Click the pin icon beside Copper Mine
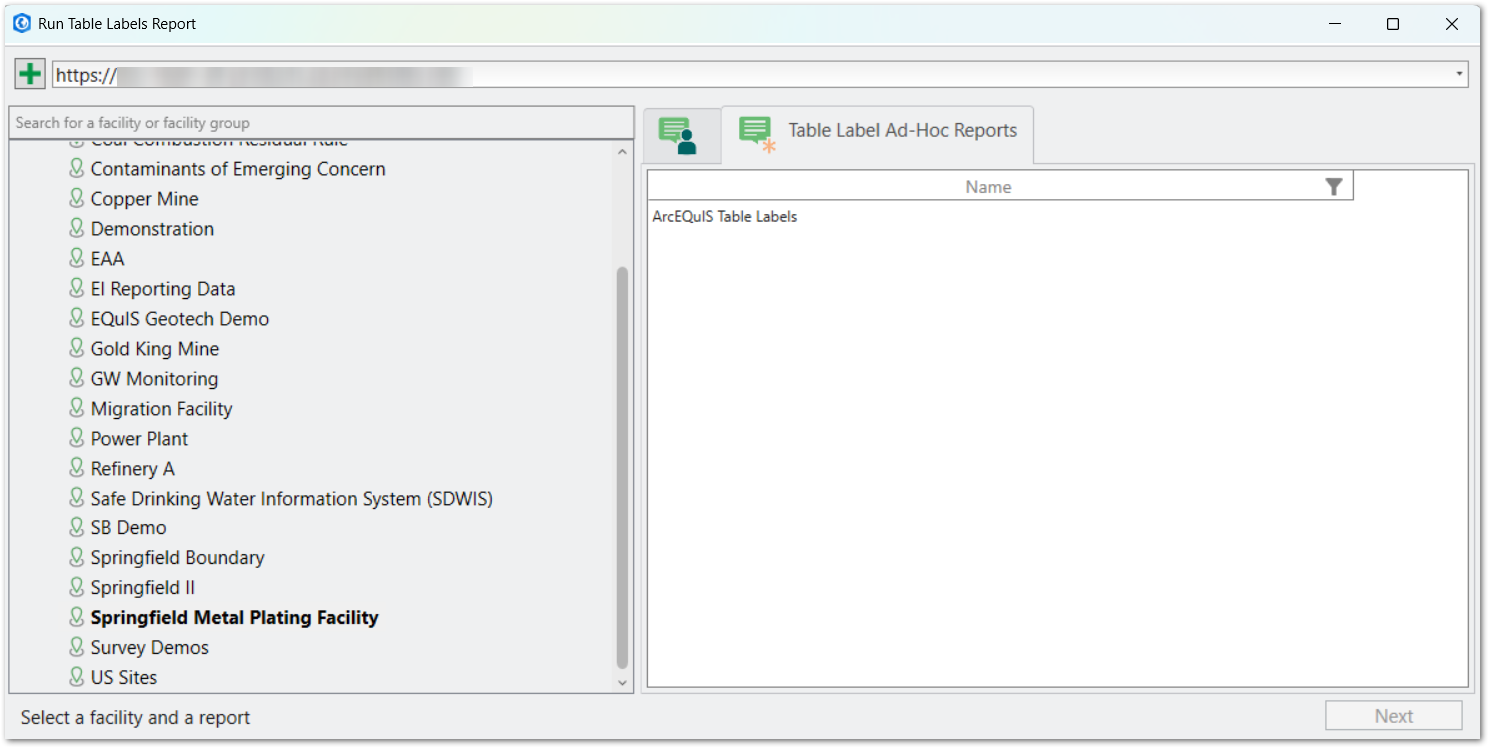The width and height of the screenshot is (1489, 748). [x=78, y=198]
